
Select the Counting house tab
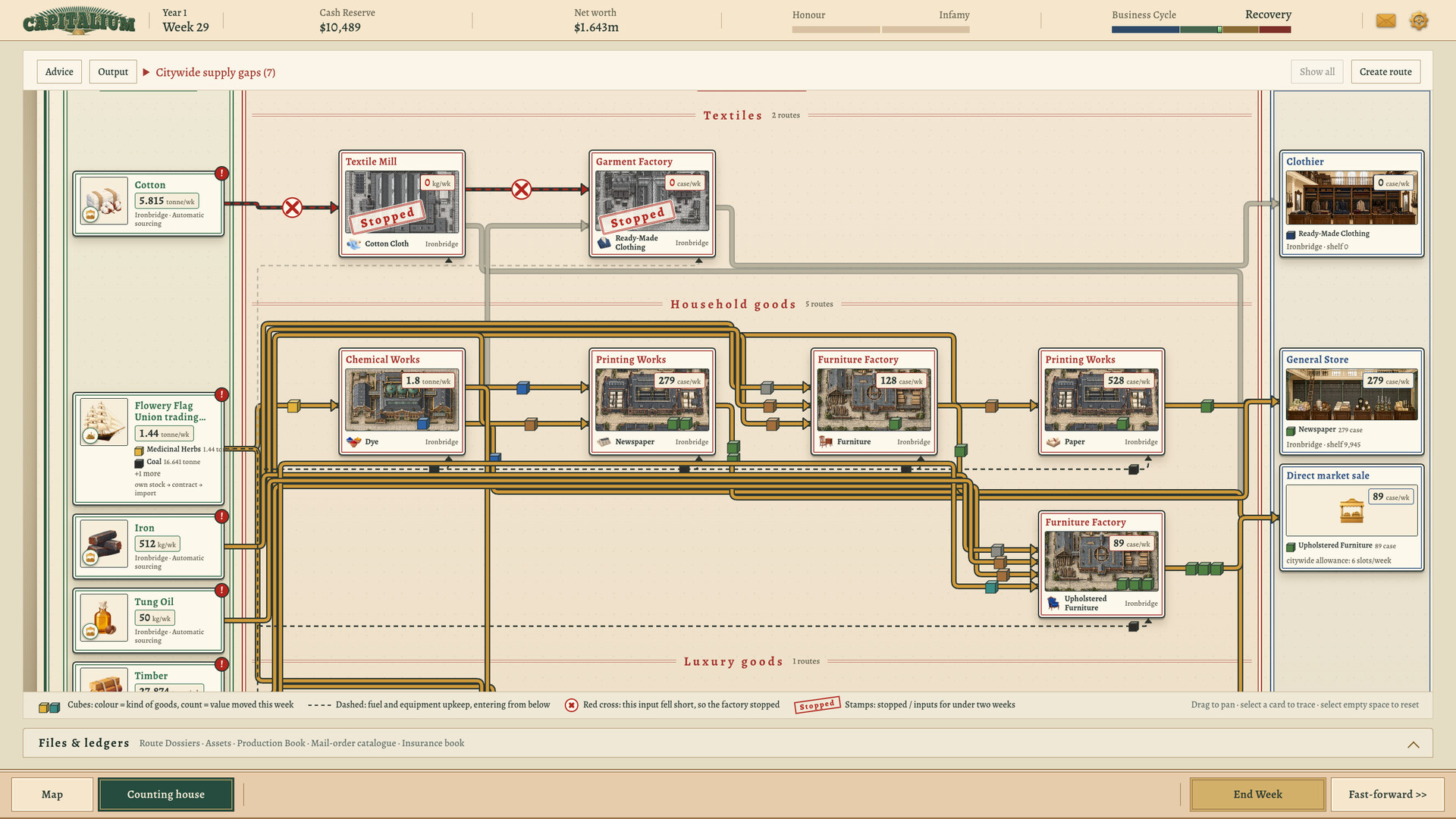pos(166,794)
